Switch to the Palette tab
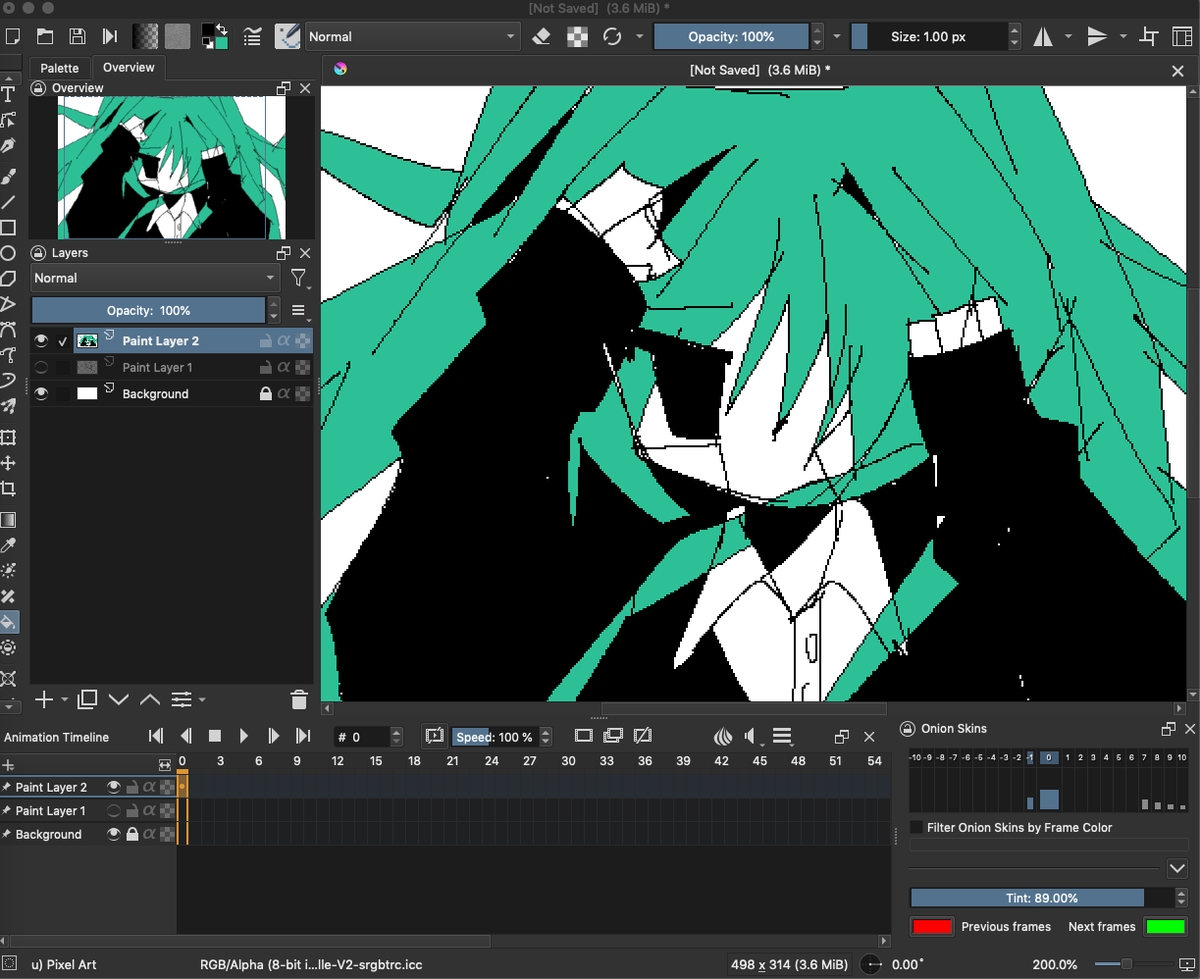This screenshot has height=979, width=1200. point(60,68)
